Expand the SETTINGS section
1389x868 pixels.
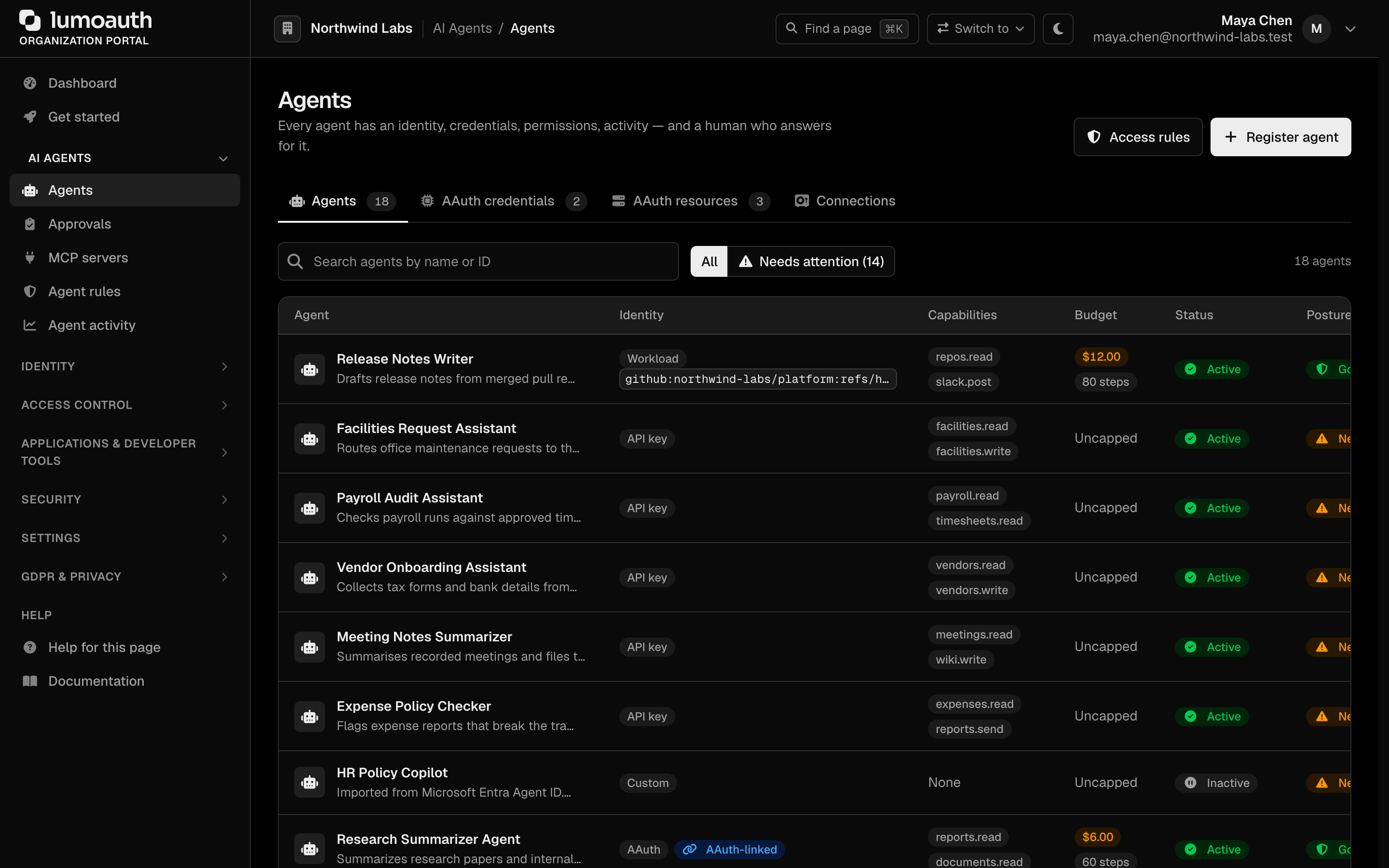point(124,538)
